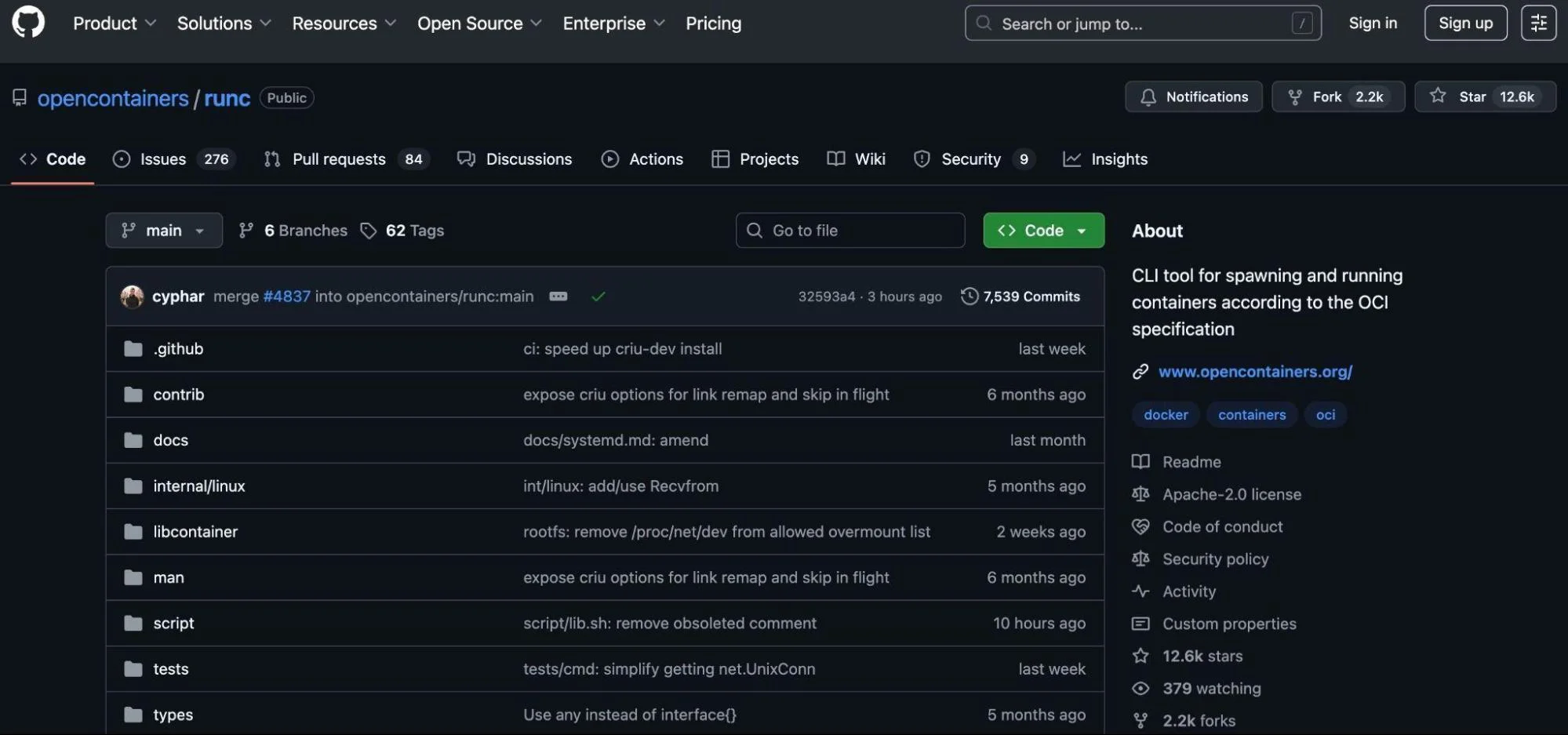This screenshot has width=1568, height=735.
Task: Click the GitHub Octocat logo
Action: (28, 22)
